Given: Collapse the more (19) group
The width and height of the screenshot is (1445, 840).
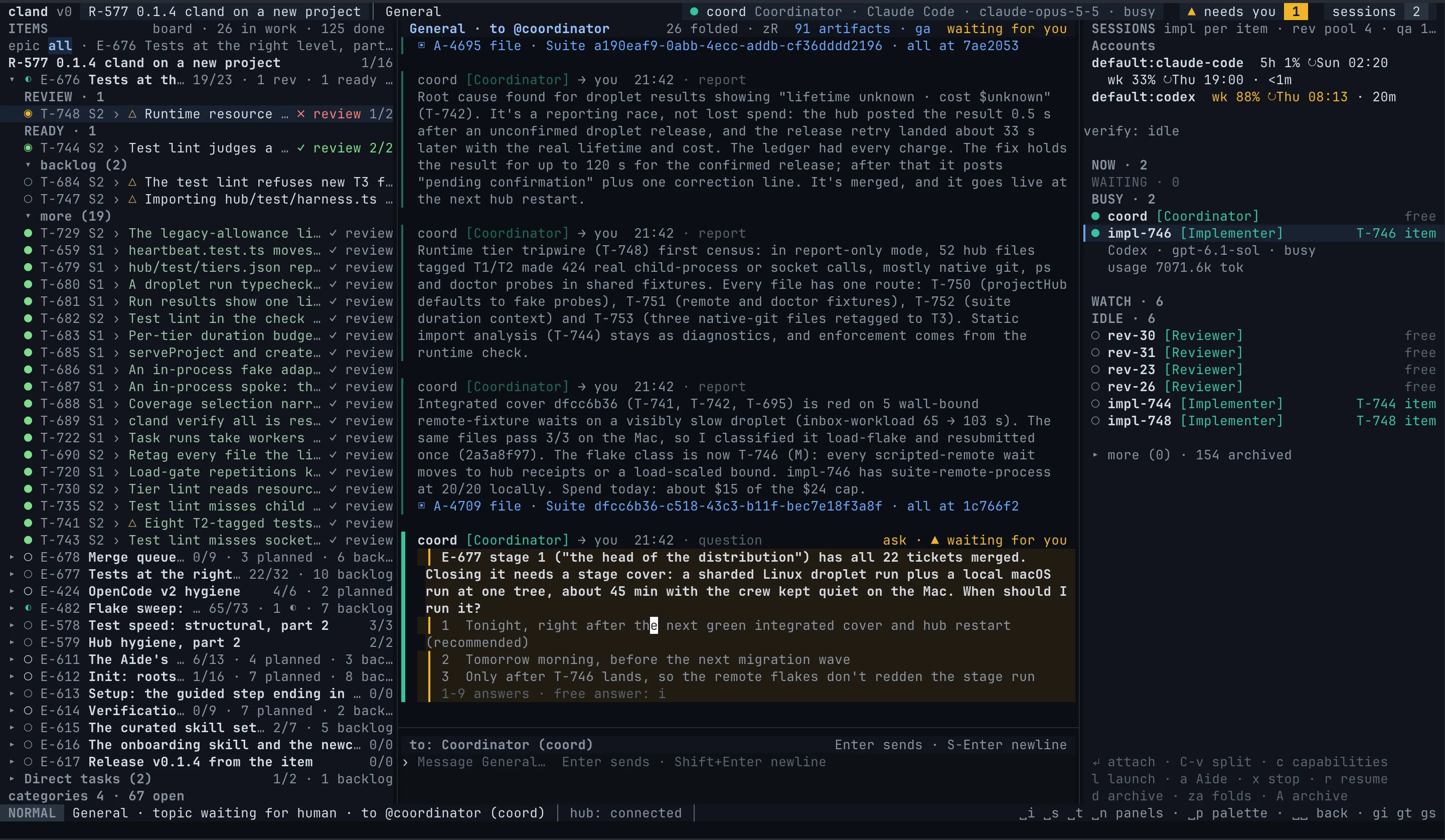Looking at the screenshot, I should click(28, 216).
